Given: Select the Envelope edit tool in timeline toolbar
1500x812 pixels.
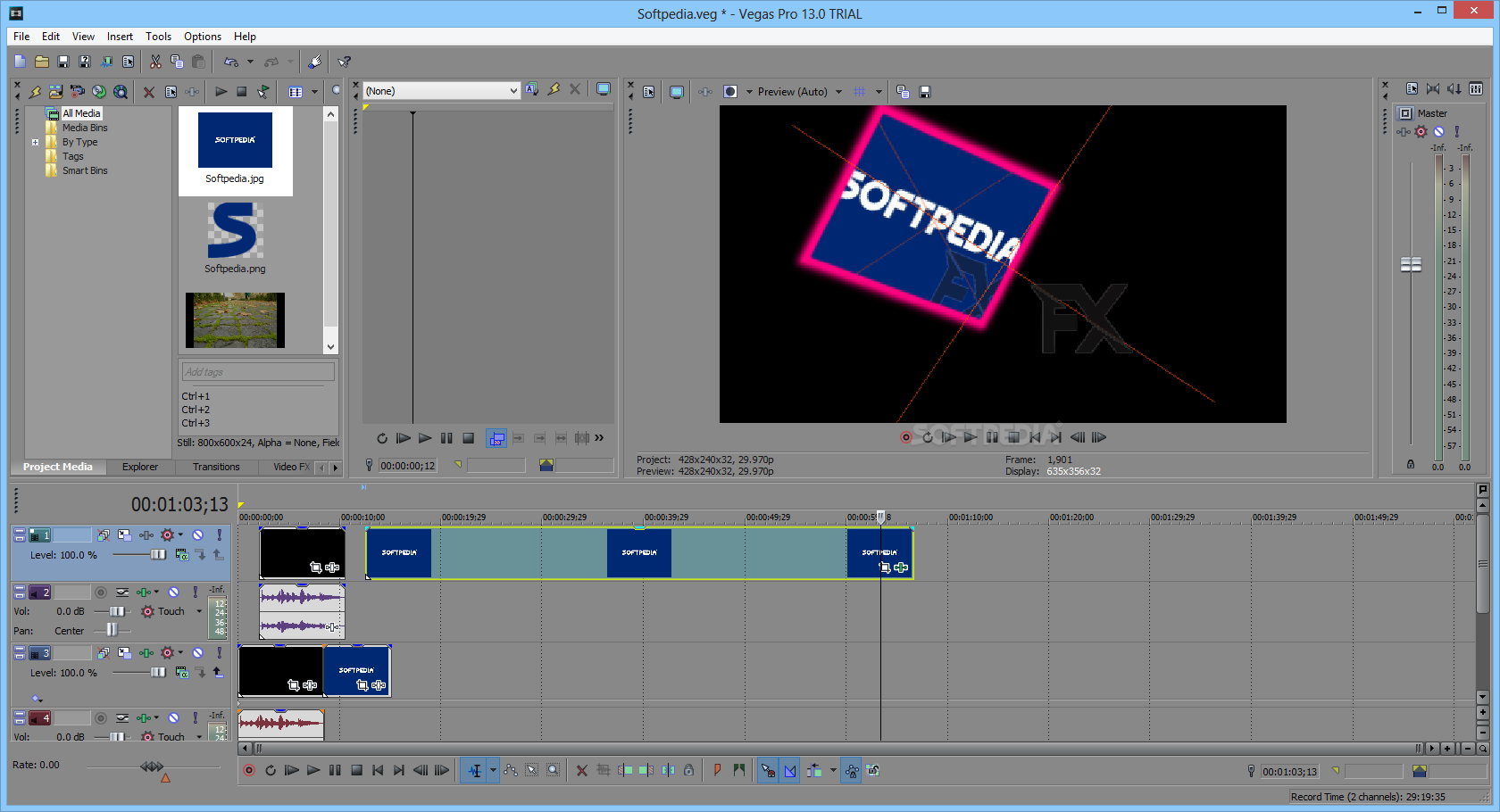Looking at the screenshot, I should (x=511, y=770).
